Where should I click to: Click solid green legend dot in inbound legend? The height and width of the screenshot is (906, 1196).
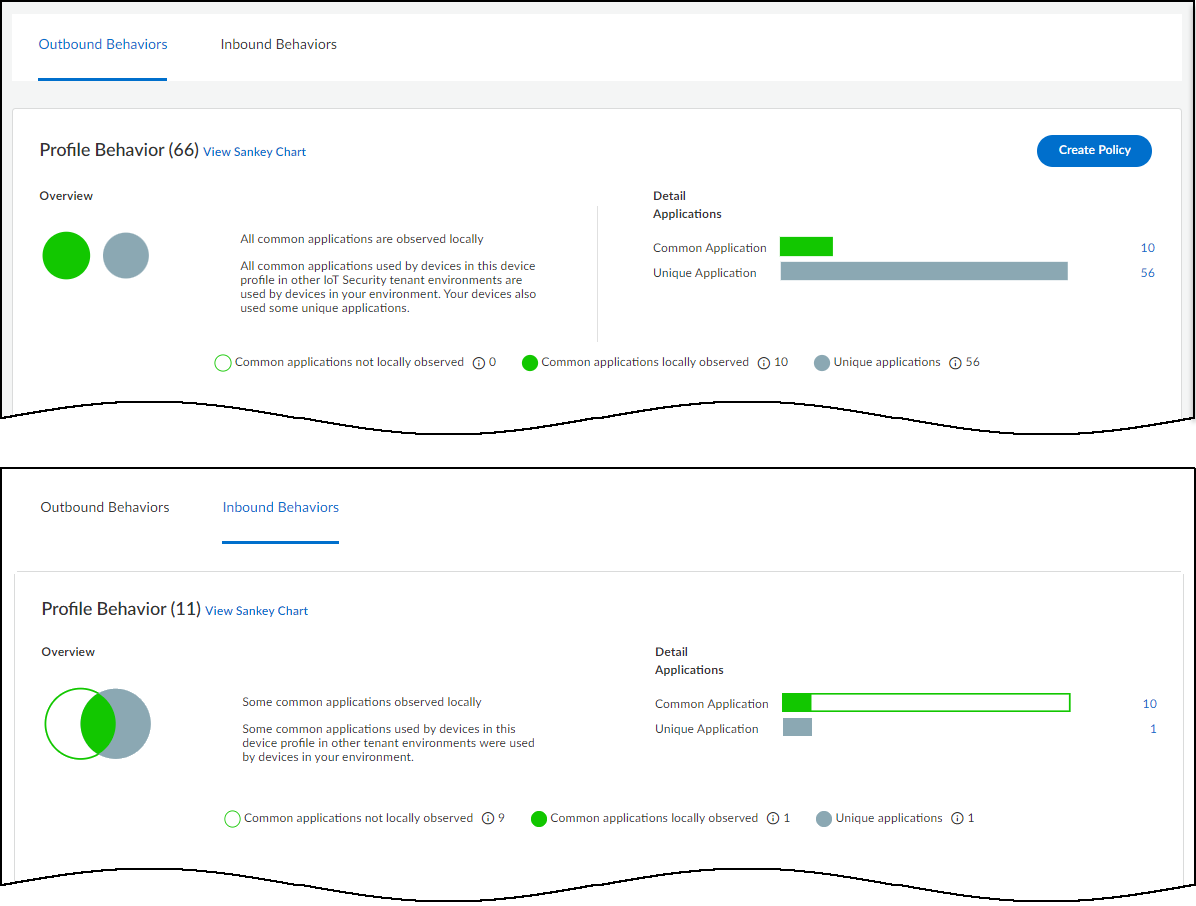click(x=539, y=819)
